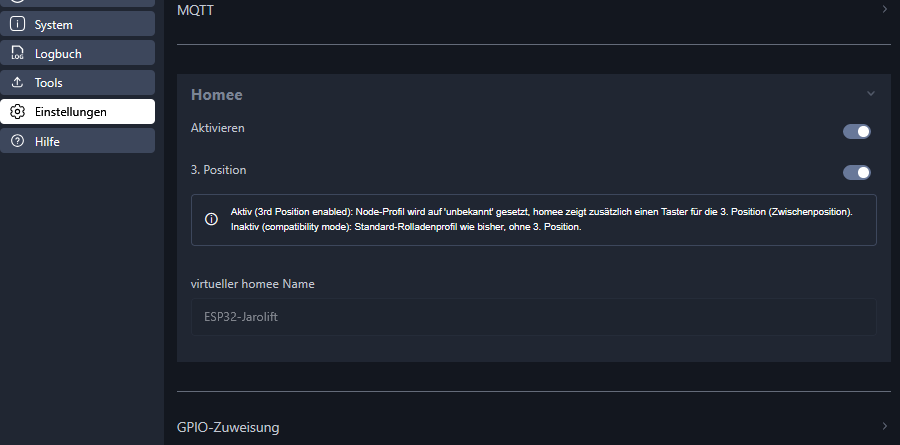Click the Hilfe question mark icon
The width and height of the screenshot is (900, 445).
pyautogui.click(x=18, y=141)
